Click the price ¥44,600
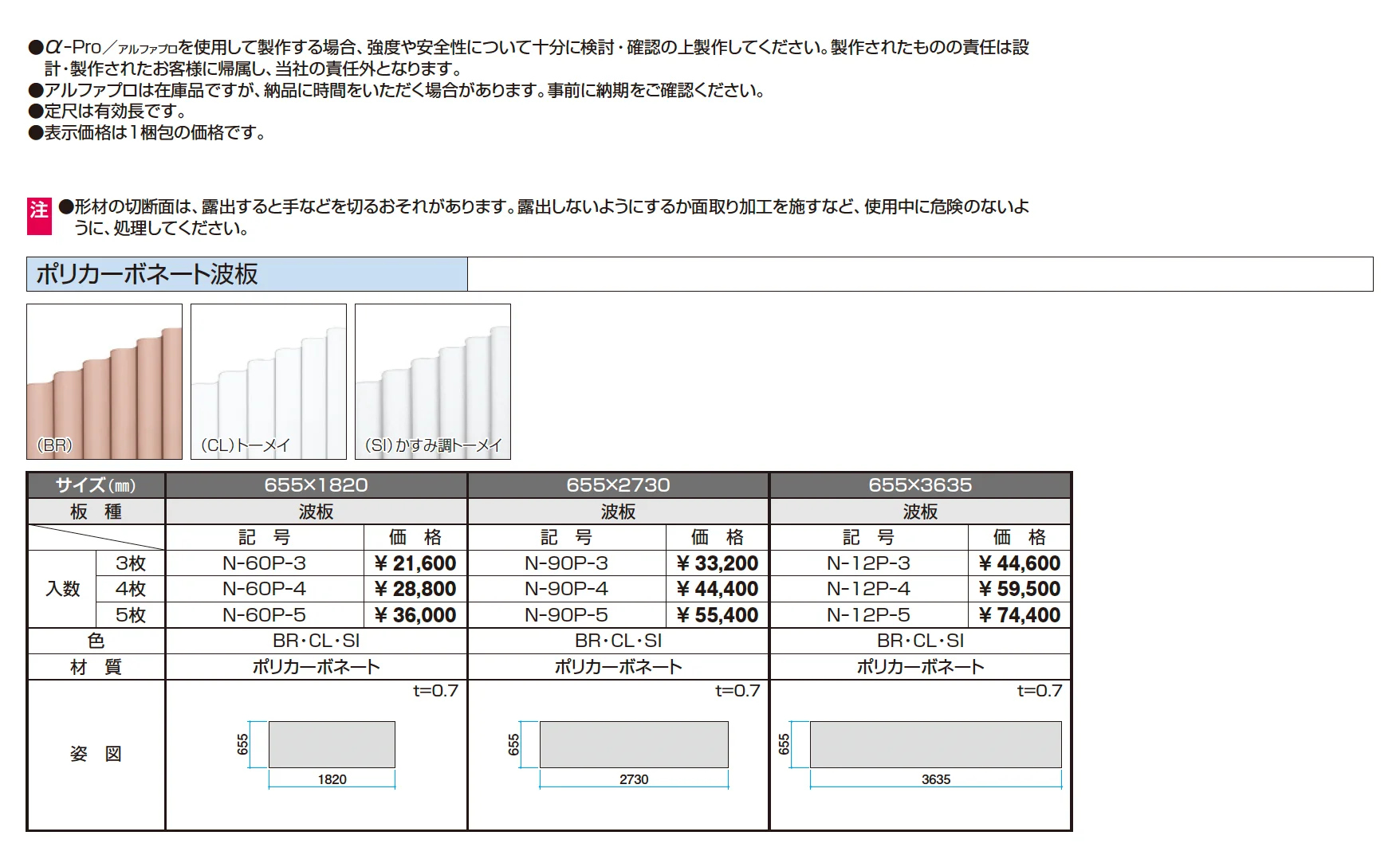 (1020, 563)
